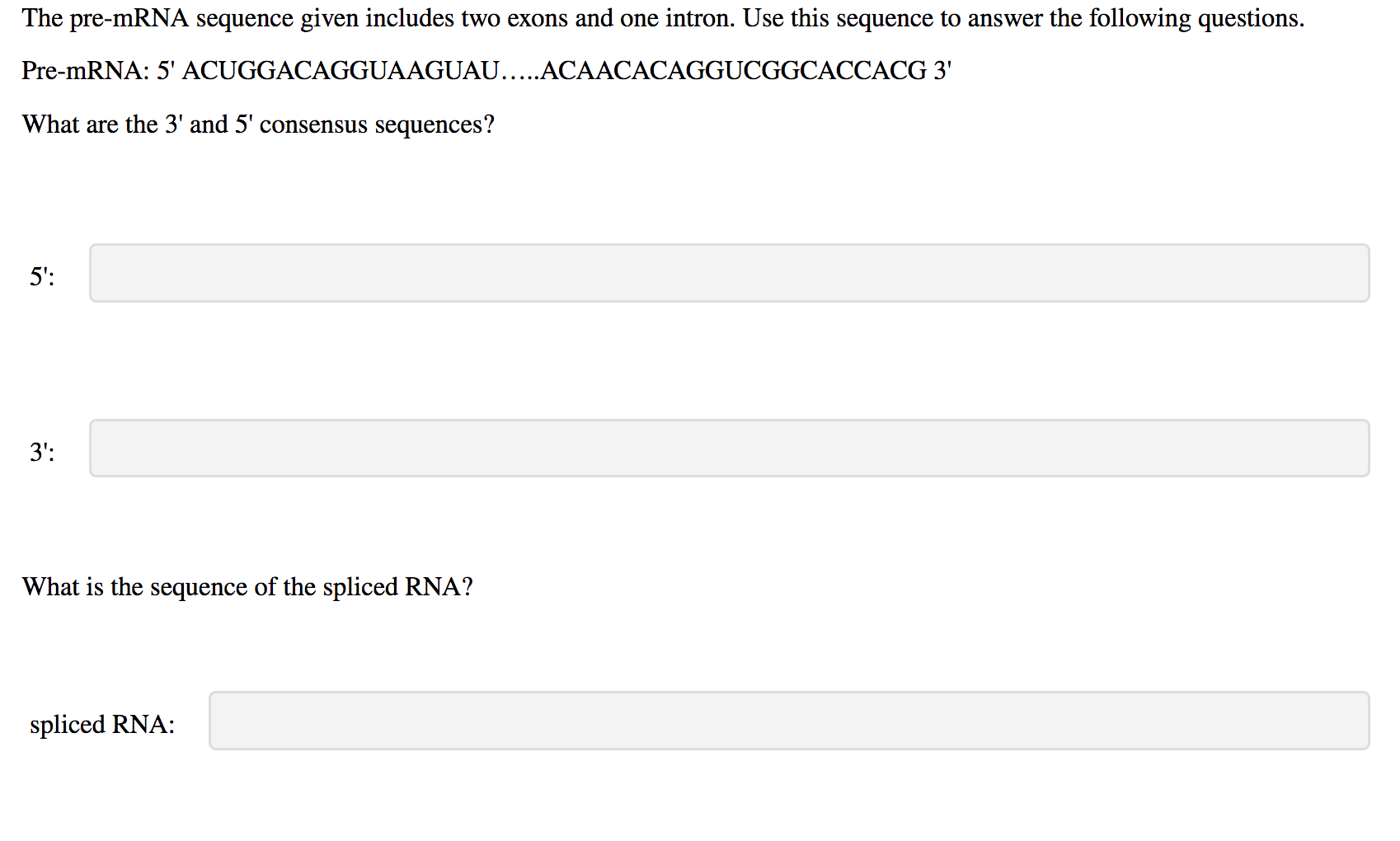Select the 5': label text

(x=41, y=275)
